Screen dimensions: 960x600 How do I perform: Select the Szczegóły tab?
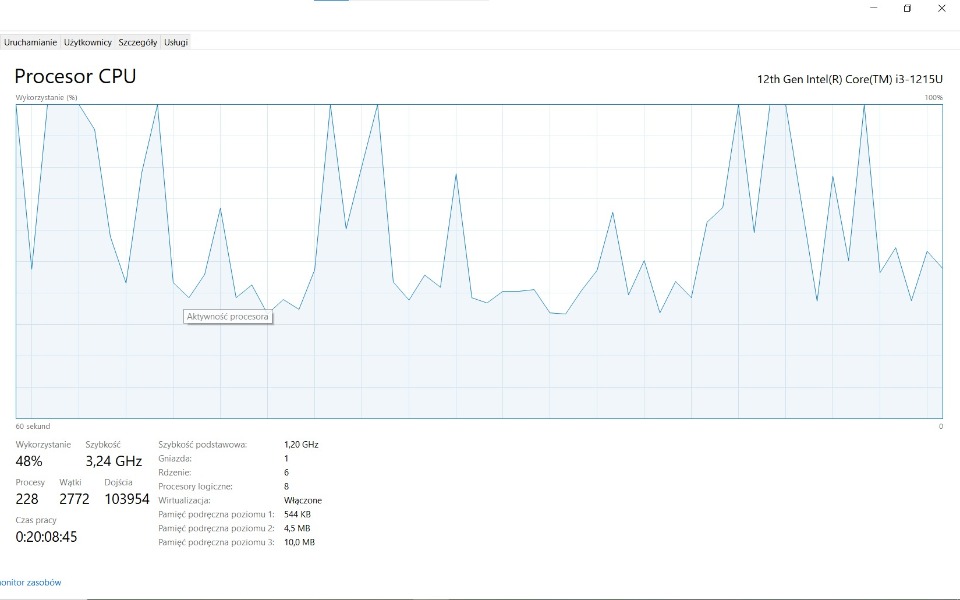click(x=138, y=42)
